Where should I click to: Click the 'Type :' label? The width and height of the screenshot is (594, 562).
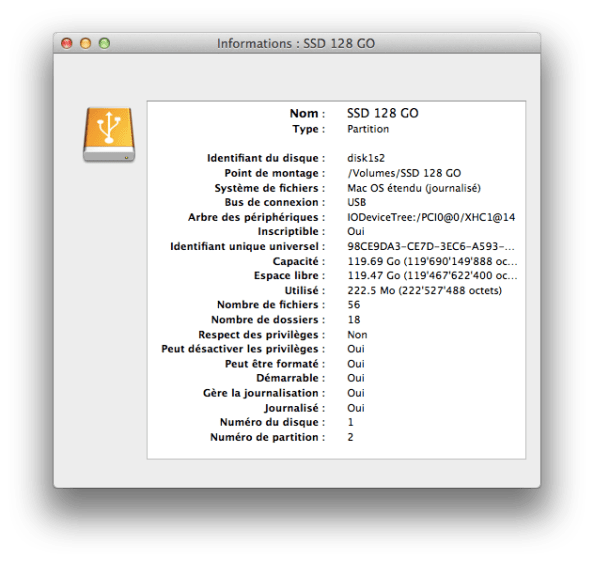(309, 129)
